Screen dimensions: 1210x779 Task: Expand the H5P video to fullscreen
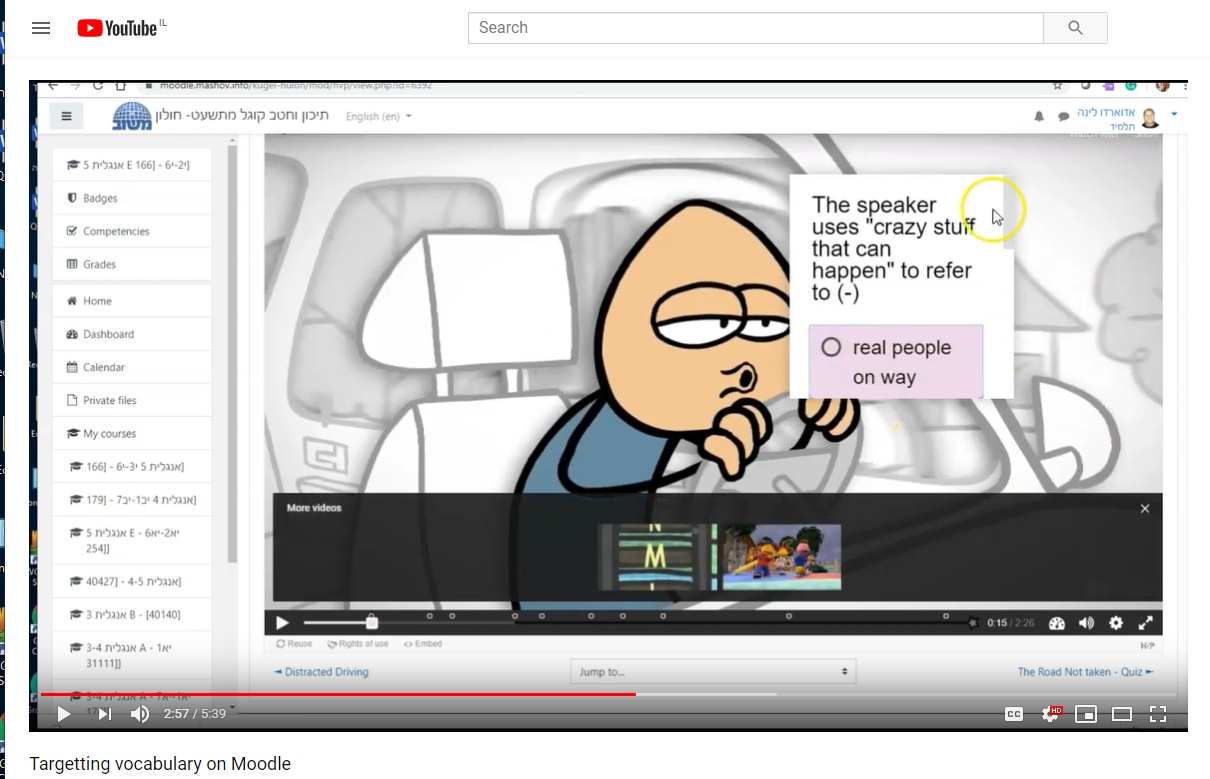pos(1146,623)
